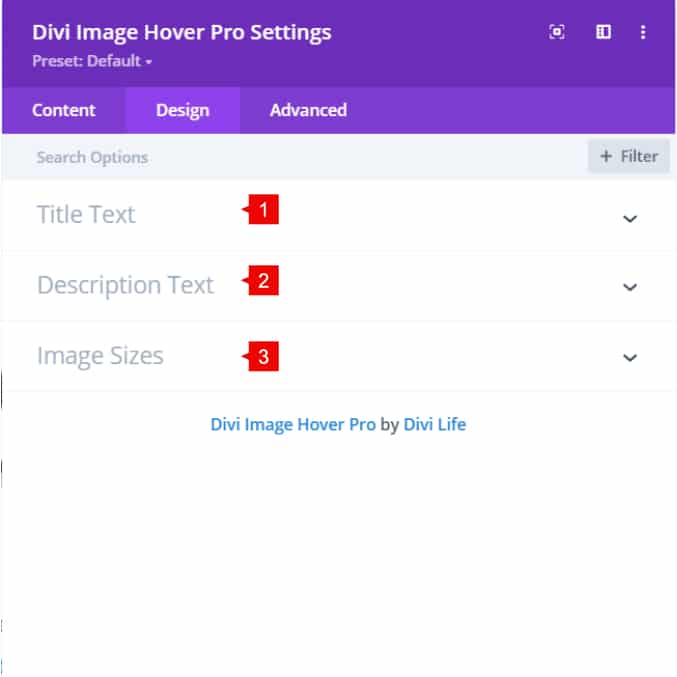The width and height of the screenshot is (677, 677).
Task: Click the red marker numbered 2
Action: [x=261, y=281]
